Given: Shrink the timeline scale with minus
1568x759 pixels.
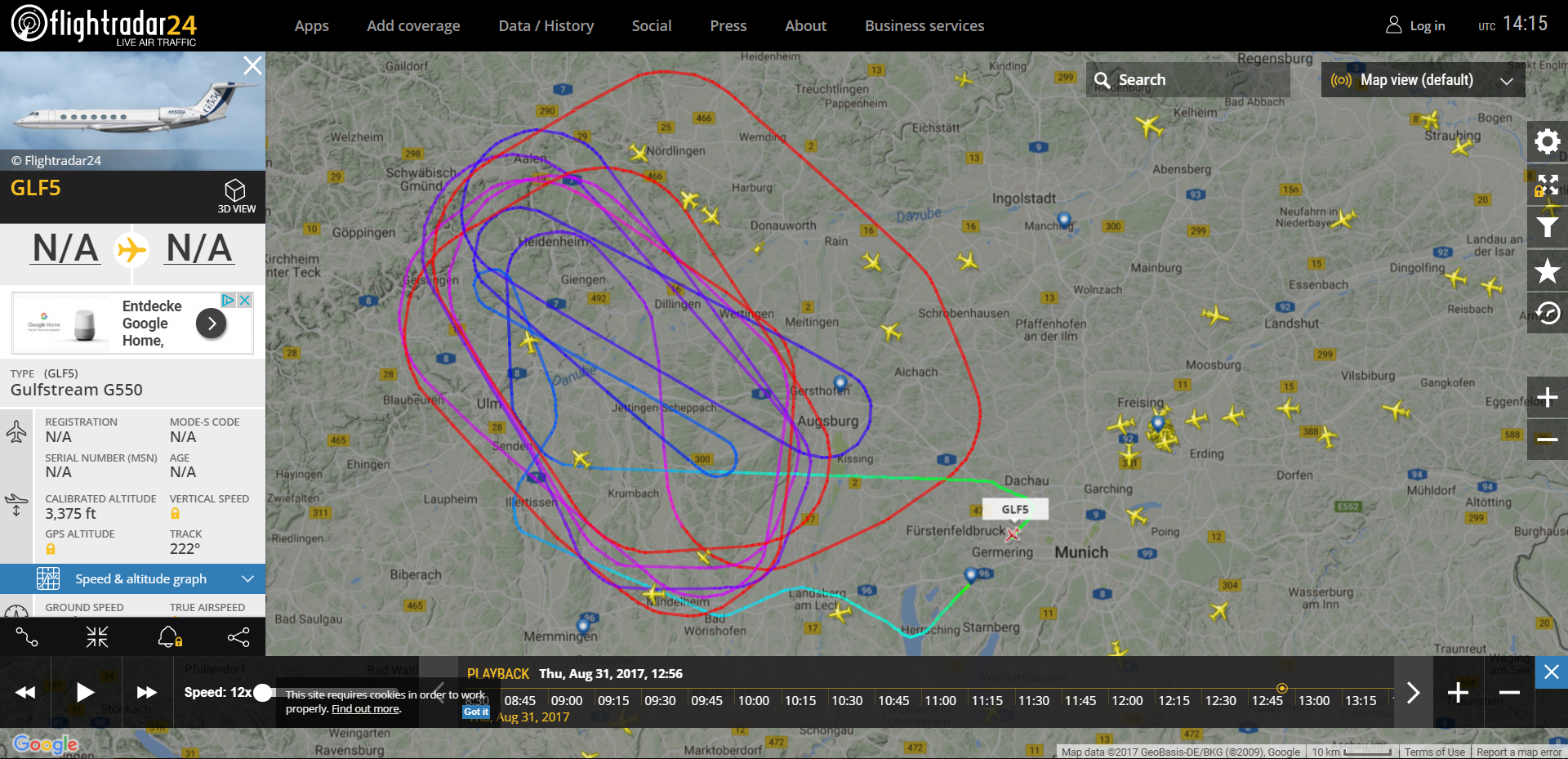Looking at the screenshot, I should click(x=1509, y=693).
